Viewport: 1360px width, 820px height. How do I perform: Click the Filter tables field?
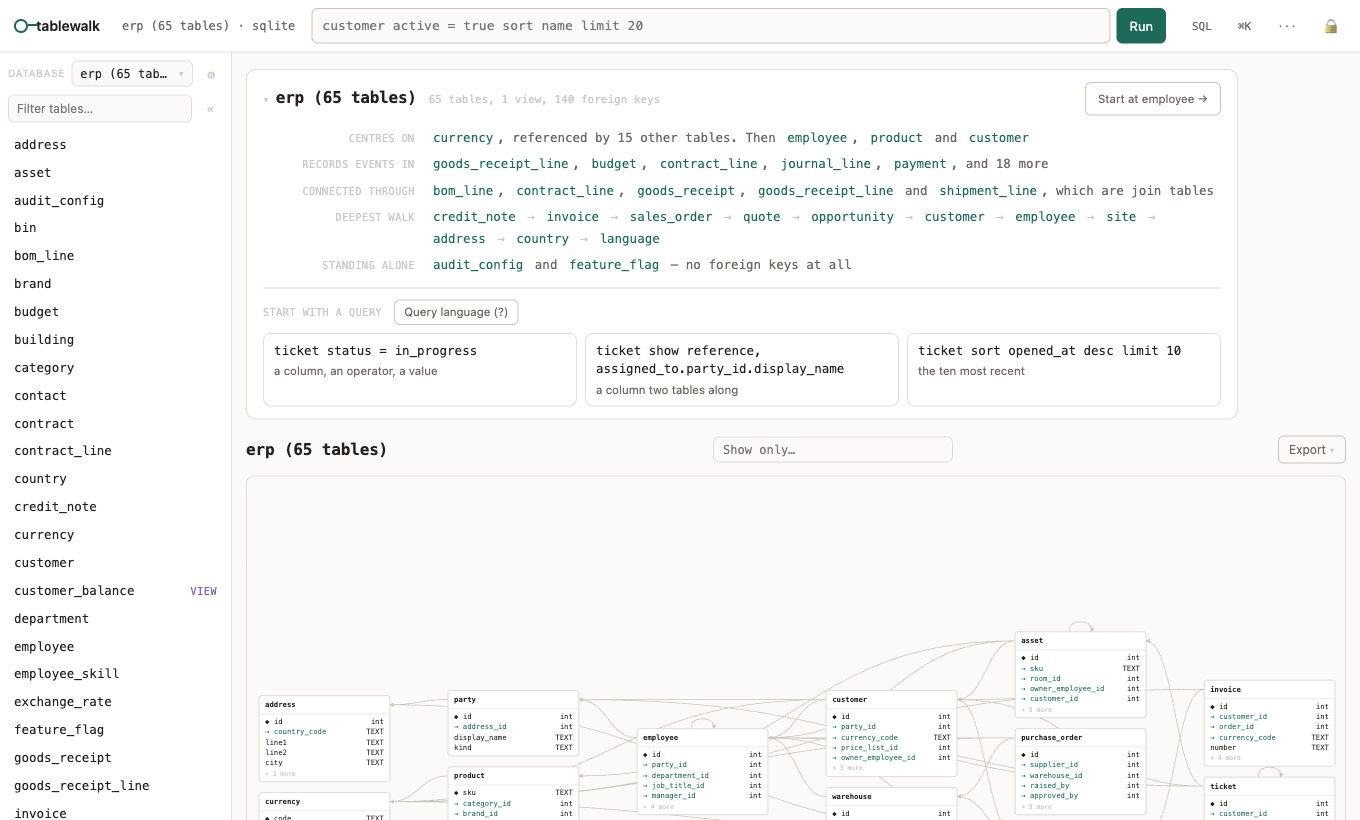tap(100, 108)
